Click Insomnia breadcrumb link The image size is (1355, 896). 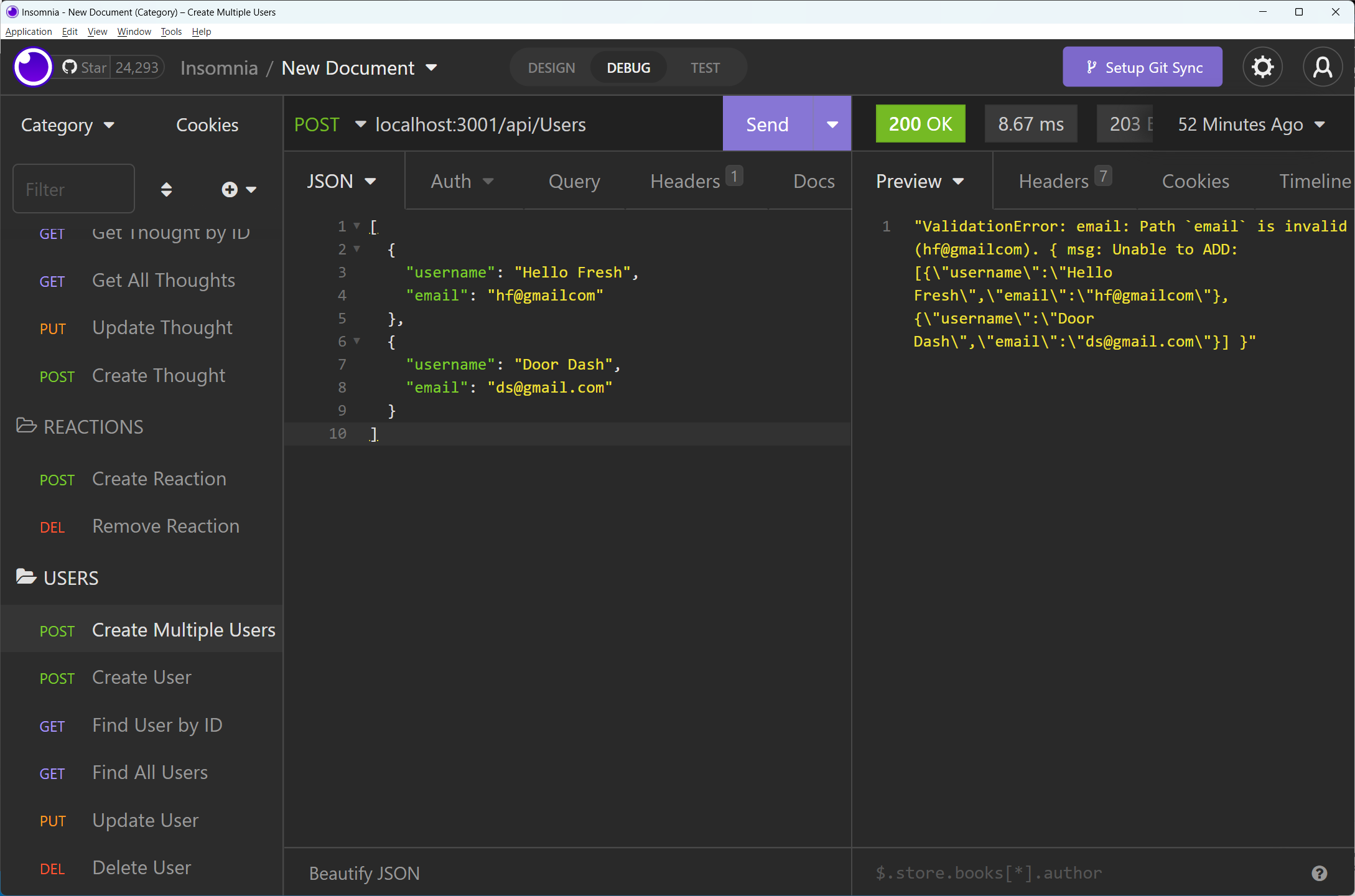click(219, 68)
